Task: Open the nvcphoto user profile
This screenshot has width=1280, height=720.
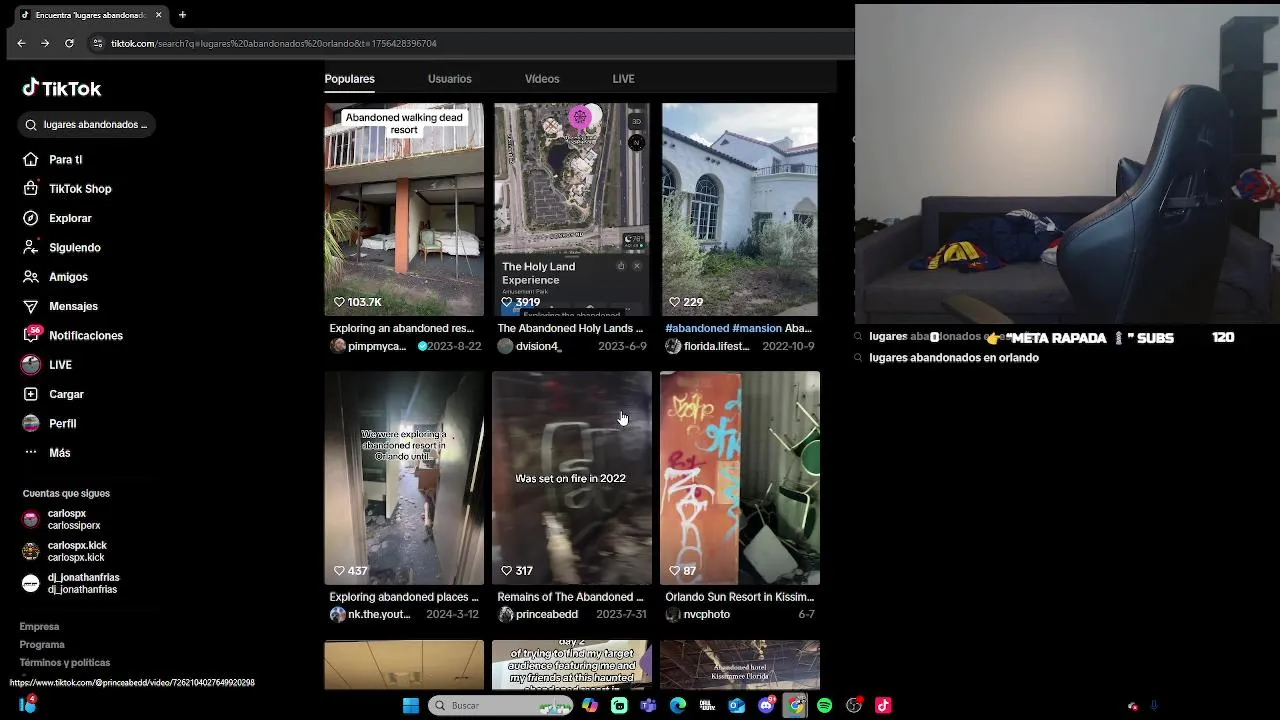Action: [698, 614]
